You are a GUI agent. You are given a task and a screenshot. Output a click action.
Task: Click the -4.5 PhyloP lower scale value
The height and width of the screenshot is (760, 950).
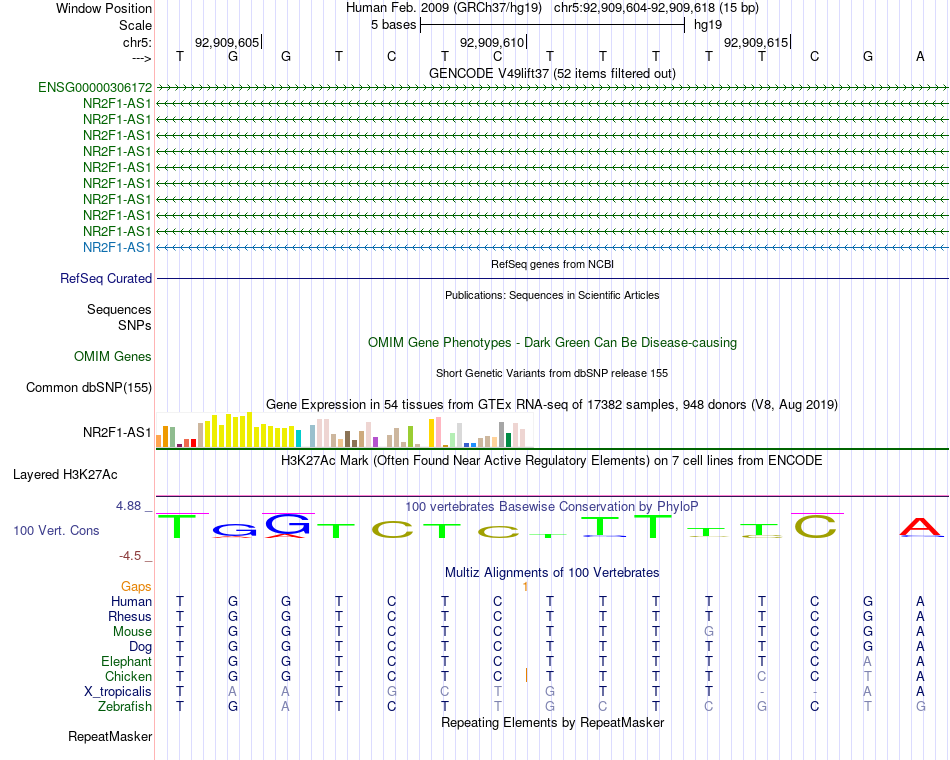(x=130, y=556)
